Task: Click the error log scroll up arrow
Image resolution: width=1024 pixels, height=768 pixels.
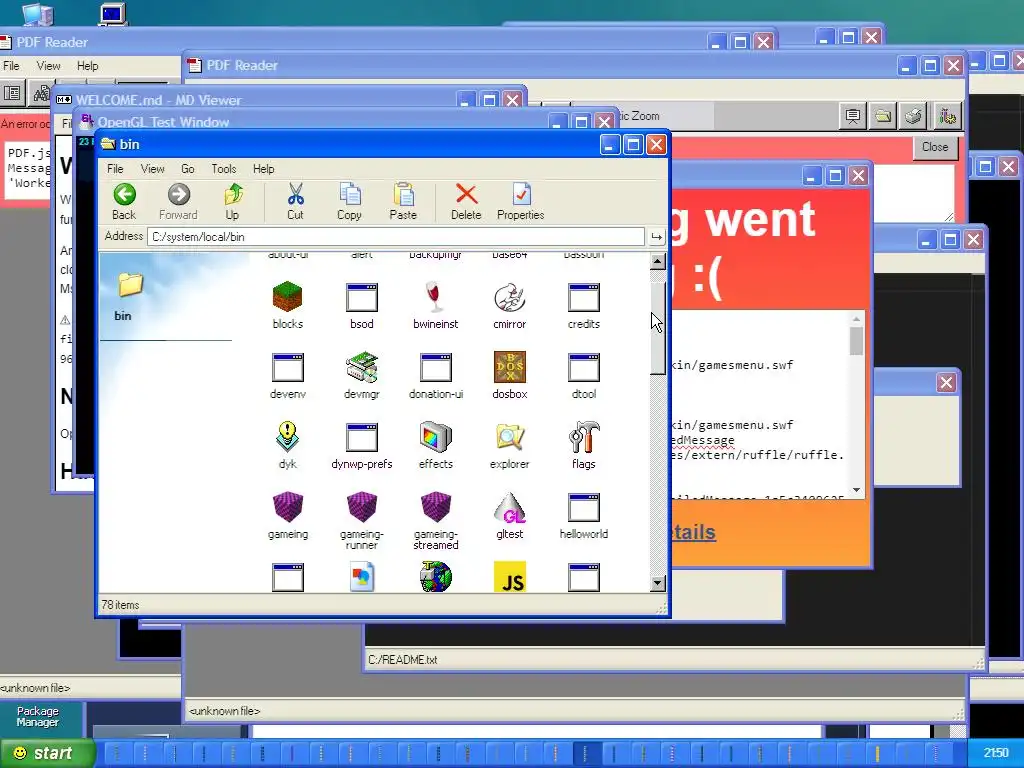Action: click(x=856, y=319)
